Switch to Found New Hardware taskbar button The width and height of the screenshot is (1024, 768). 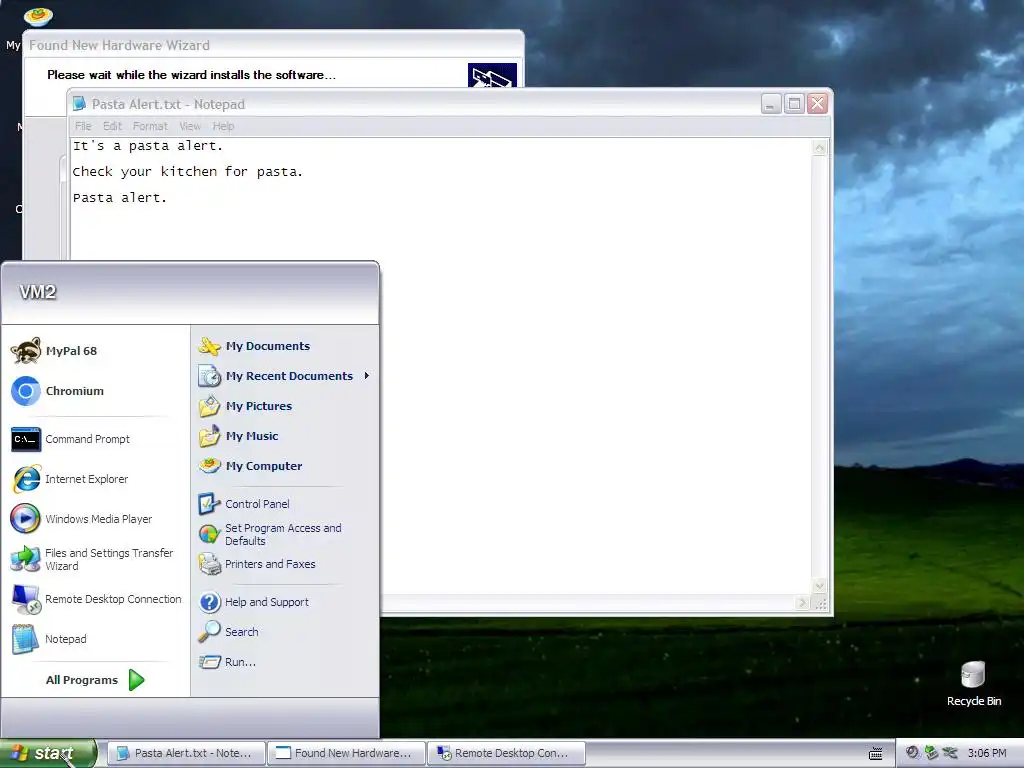point(346,753)
